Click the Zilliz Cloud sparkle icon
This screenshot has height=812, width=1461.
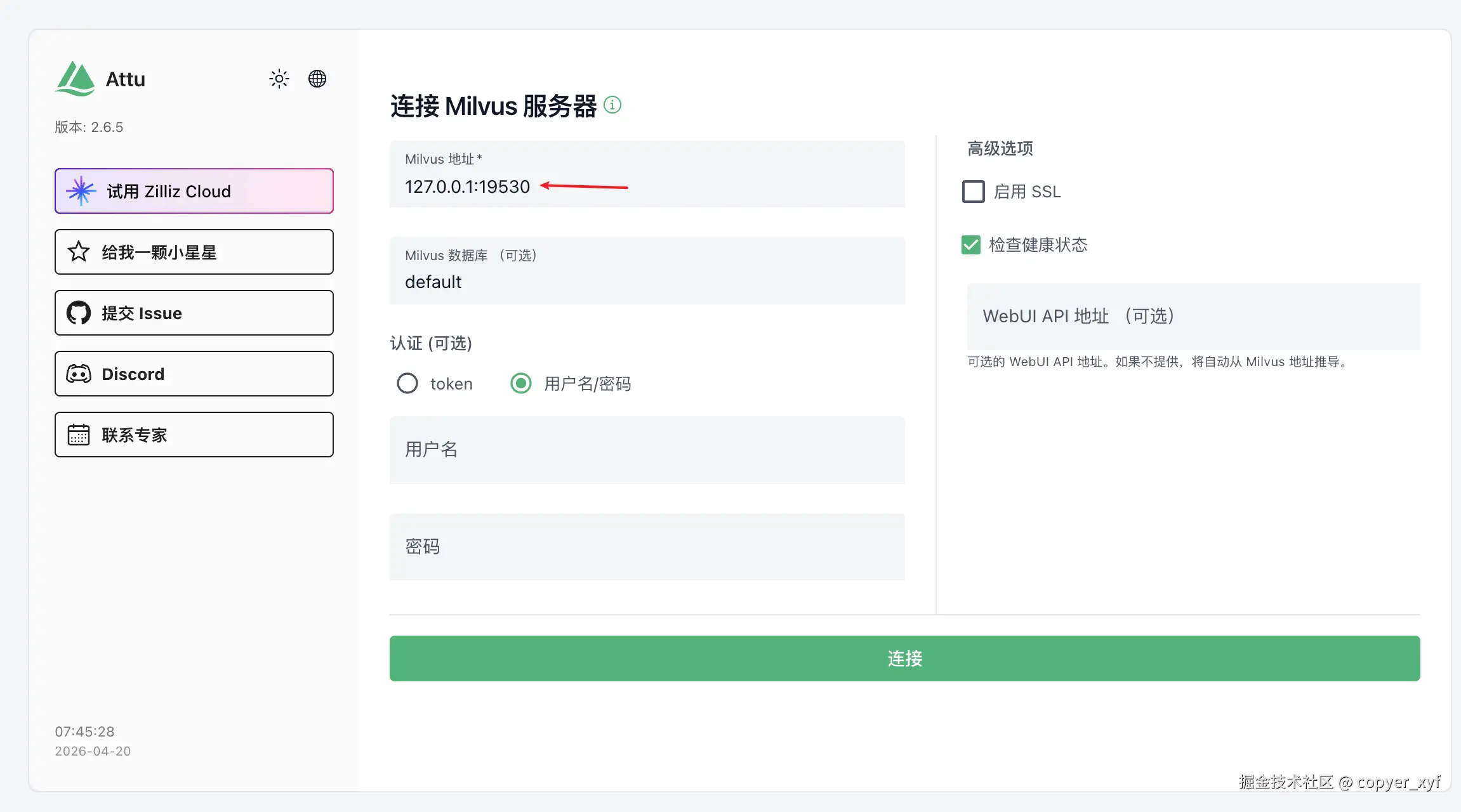(x=81, y=191)
